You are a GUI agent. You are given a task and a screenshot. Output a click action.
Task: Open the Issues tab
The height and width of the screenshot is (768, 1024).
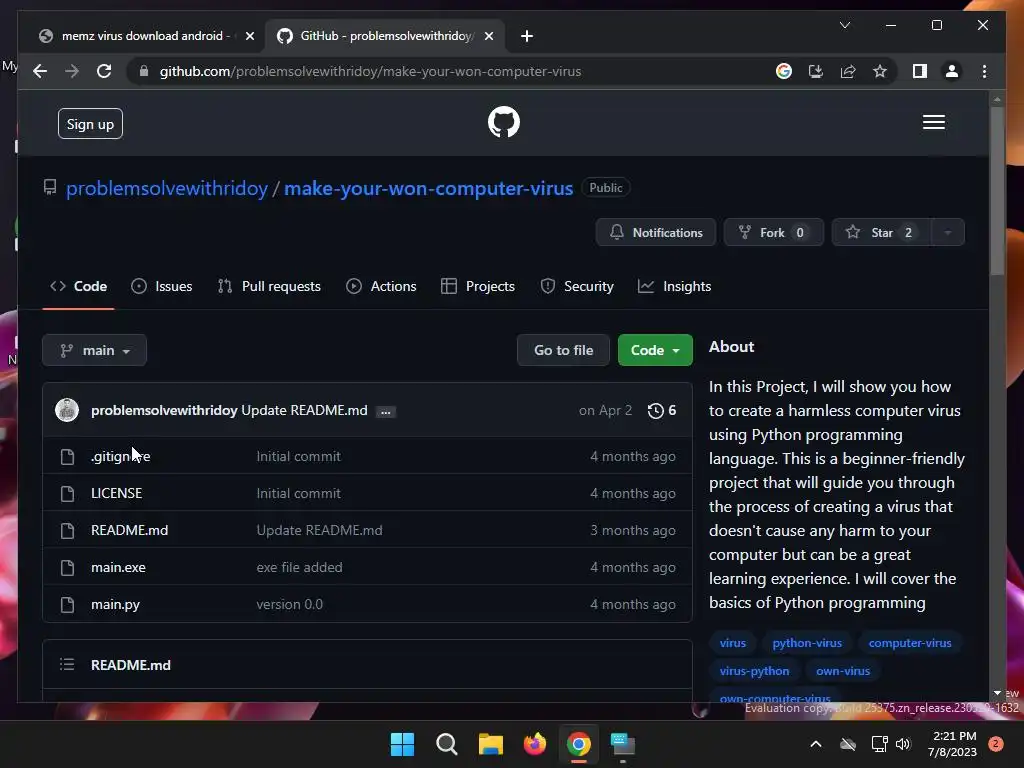(161, 286)
